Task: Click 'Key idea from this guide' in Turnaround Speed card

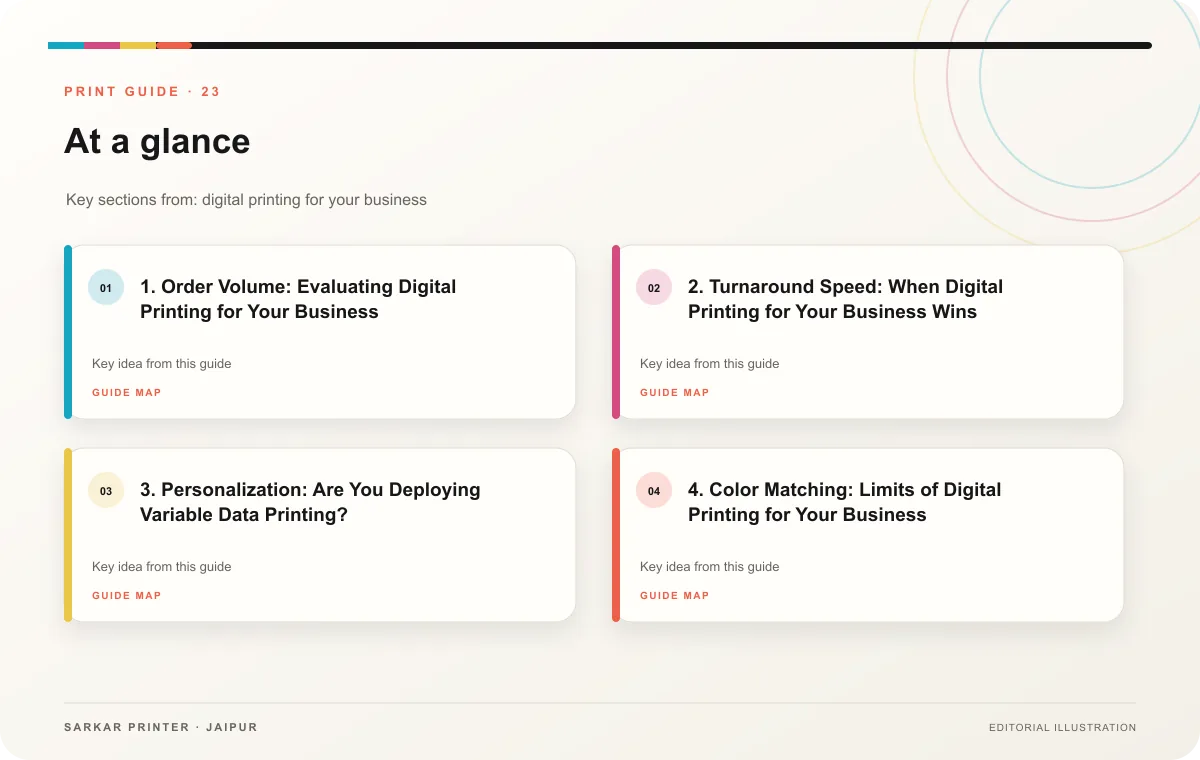Action: click(x=710, y=364)
